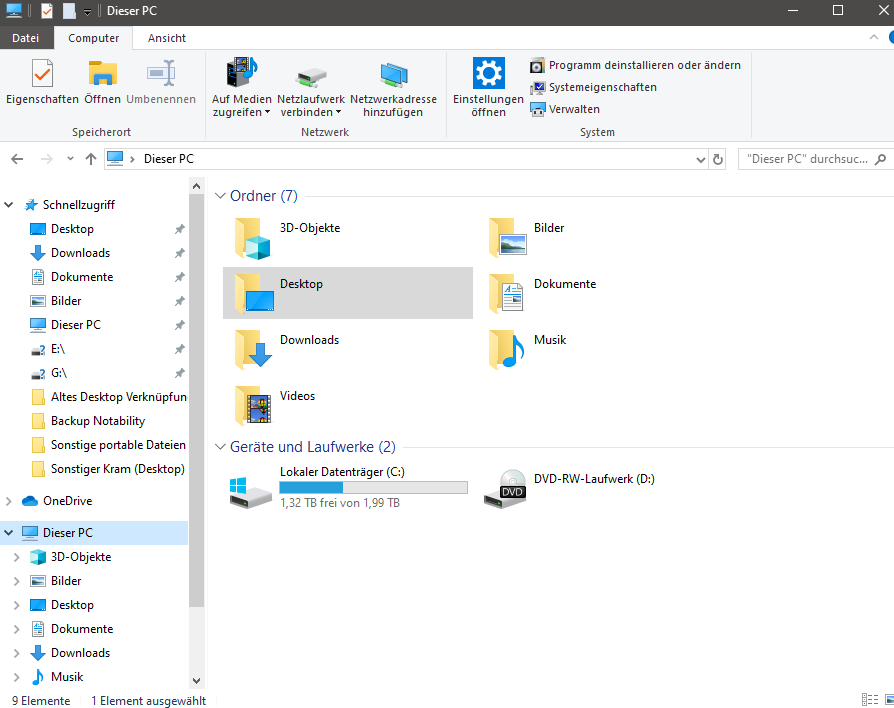Viewport: 894px width, 708px height.
Task: Expand Desktop under Dieser PC tree
Action: tap(17, 605)
